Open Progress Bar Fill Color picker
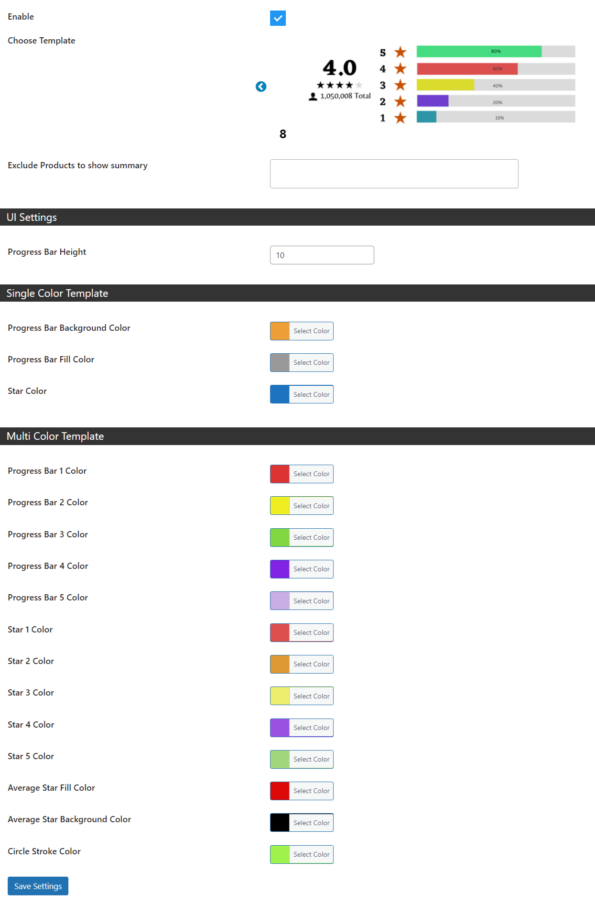The height and width of the screenshot is (904, 595). click(302, 363)
